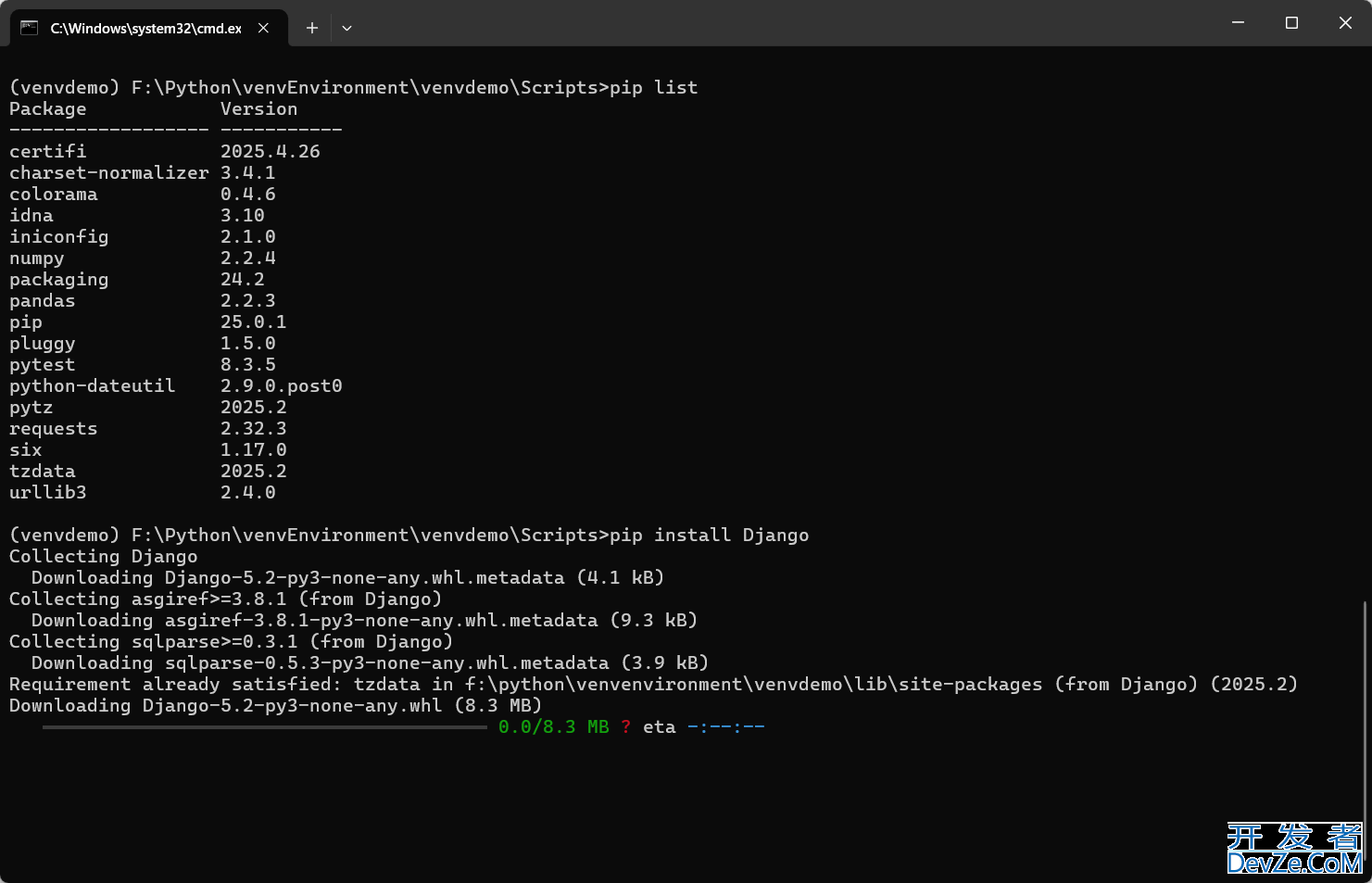1372x883 pixels.
Task: Click the 'pip list' command text
Action: (x=654, y=87)
